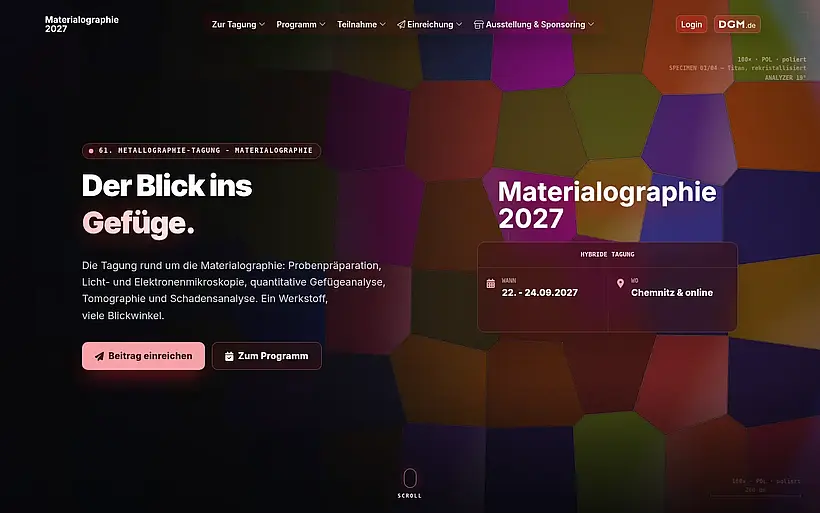Expand the chevron next to Zur Tagung
This screenshot has width=820, height=513.
[x=262, y=25]
